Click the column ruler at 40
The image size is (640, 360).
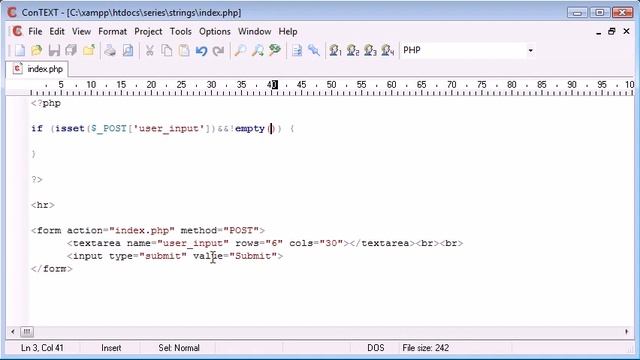[x=272, y=85]
